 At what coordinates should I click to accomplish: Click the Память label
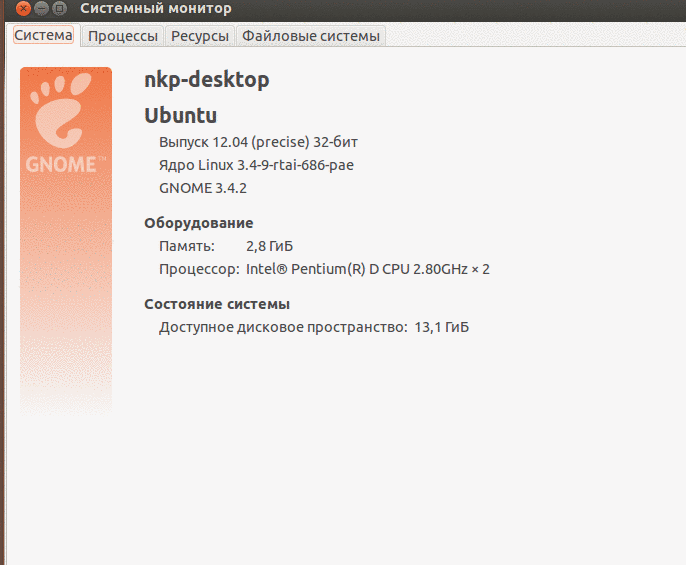pyautogui.click(x=187, y=246)
